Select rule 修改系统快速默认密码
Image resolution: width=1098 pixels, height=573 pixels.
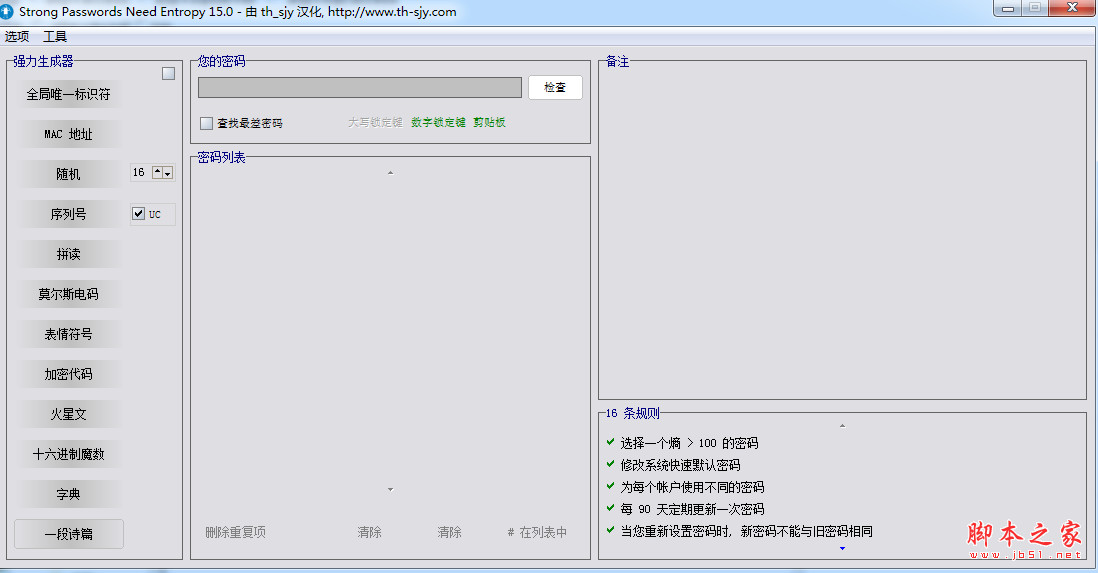pos(680,465)
